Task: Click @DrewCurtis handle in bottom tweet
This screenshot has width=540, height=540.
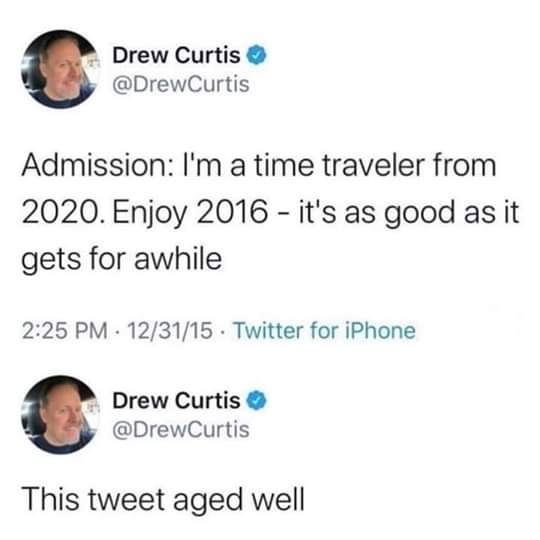Action: [x=181, y=430]
